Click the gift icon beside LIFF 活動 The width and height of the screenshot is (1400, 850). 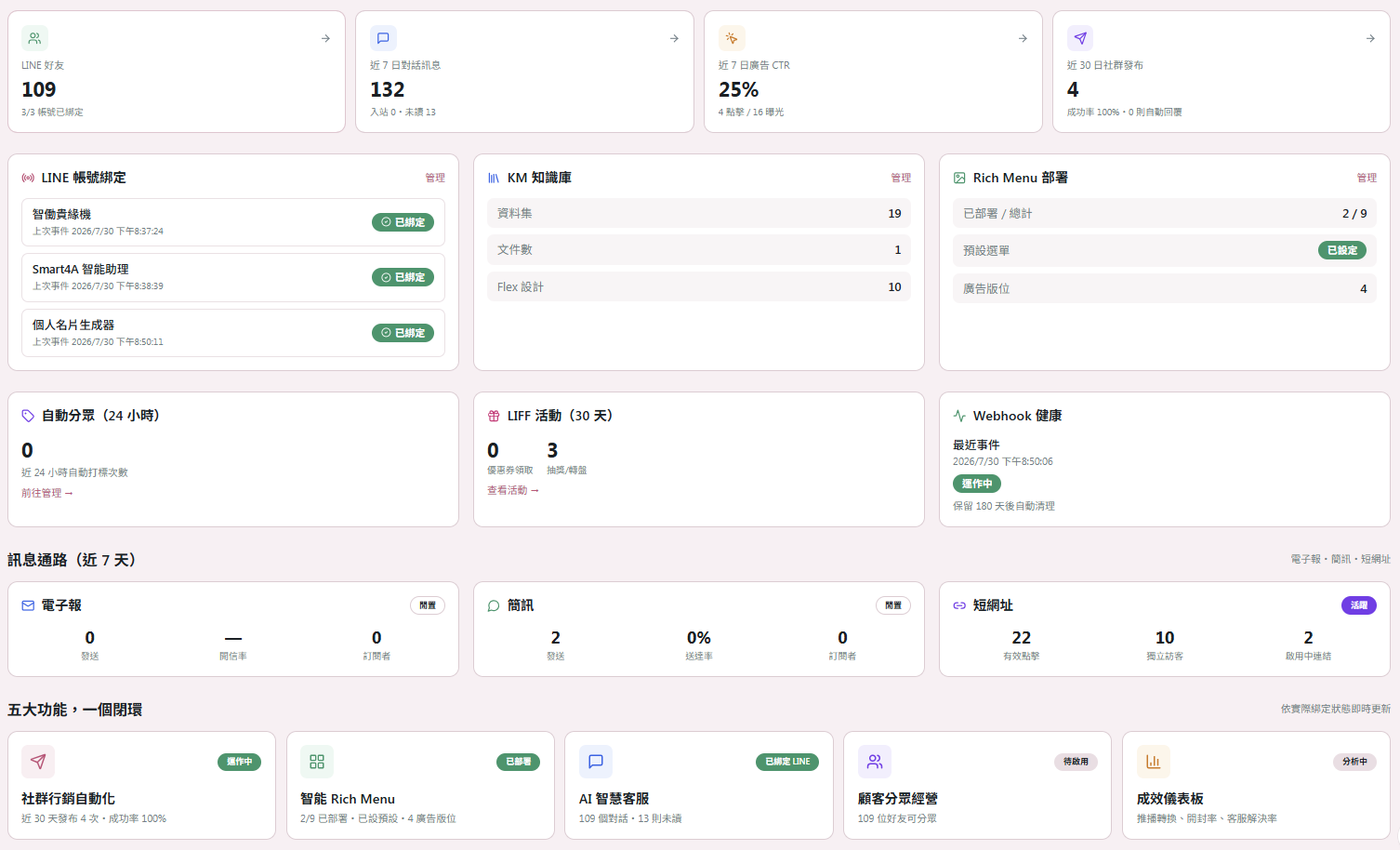pos(494,416)
